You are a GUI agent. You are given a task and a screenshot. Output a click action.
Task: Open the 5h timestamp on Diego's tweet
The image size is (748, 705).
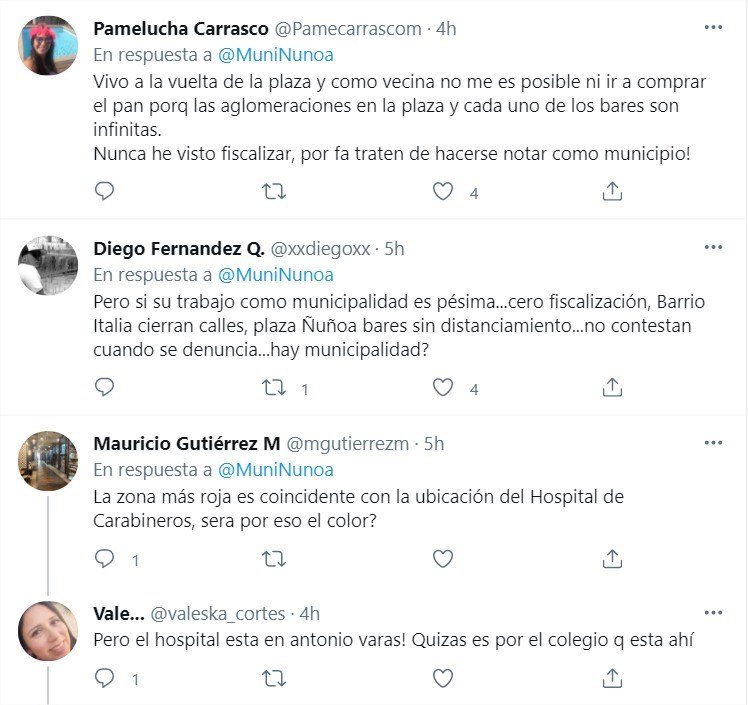click(394, 249)
